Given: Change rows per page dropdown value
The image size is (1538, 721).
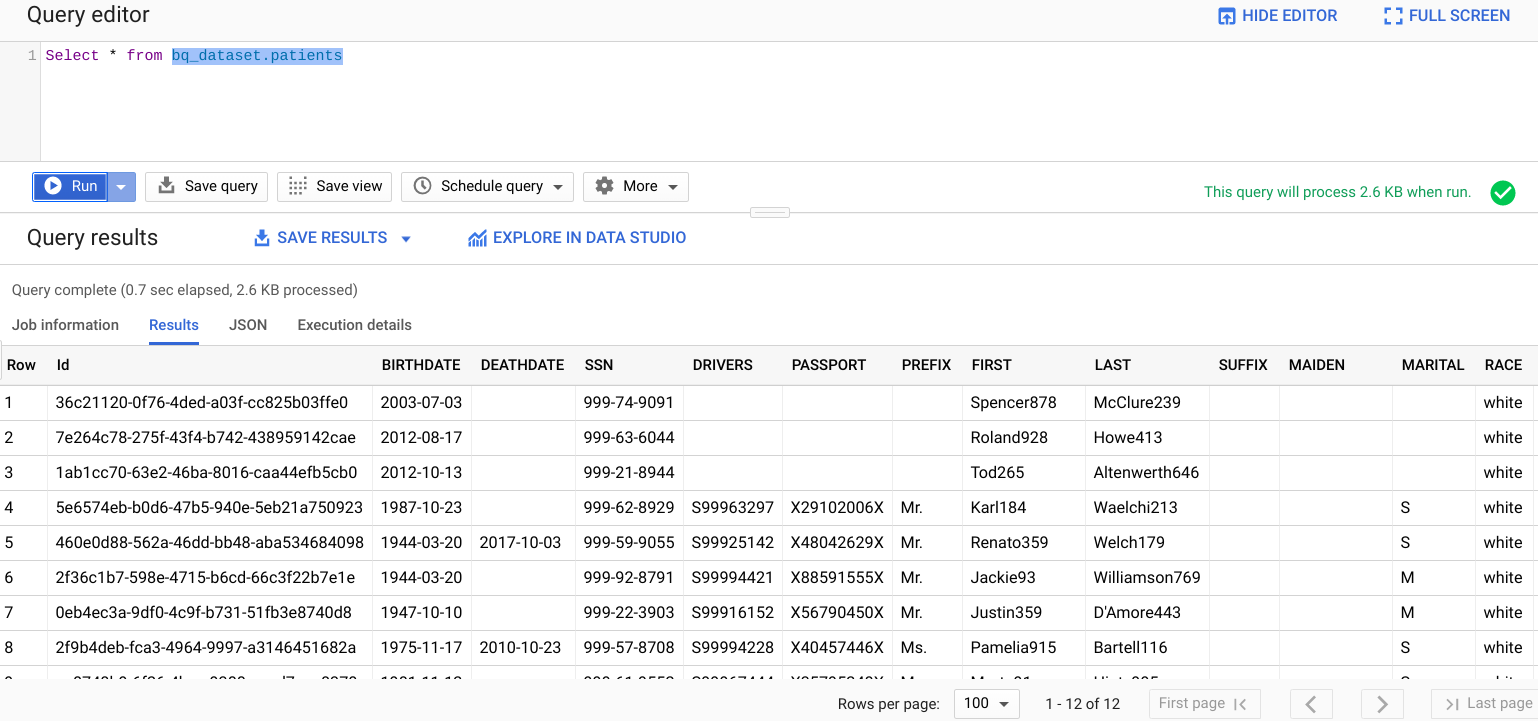Looking at the screenshot, I should click(986, 704).
